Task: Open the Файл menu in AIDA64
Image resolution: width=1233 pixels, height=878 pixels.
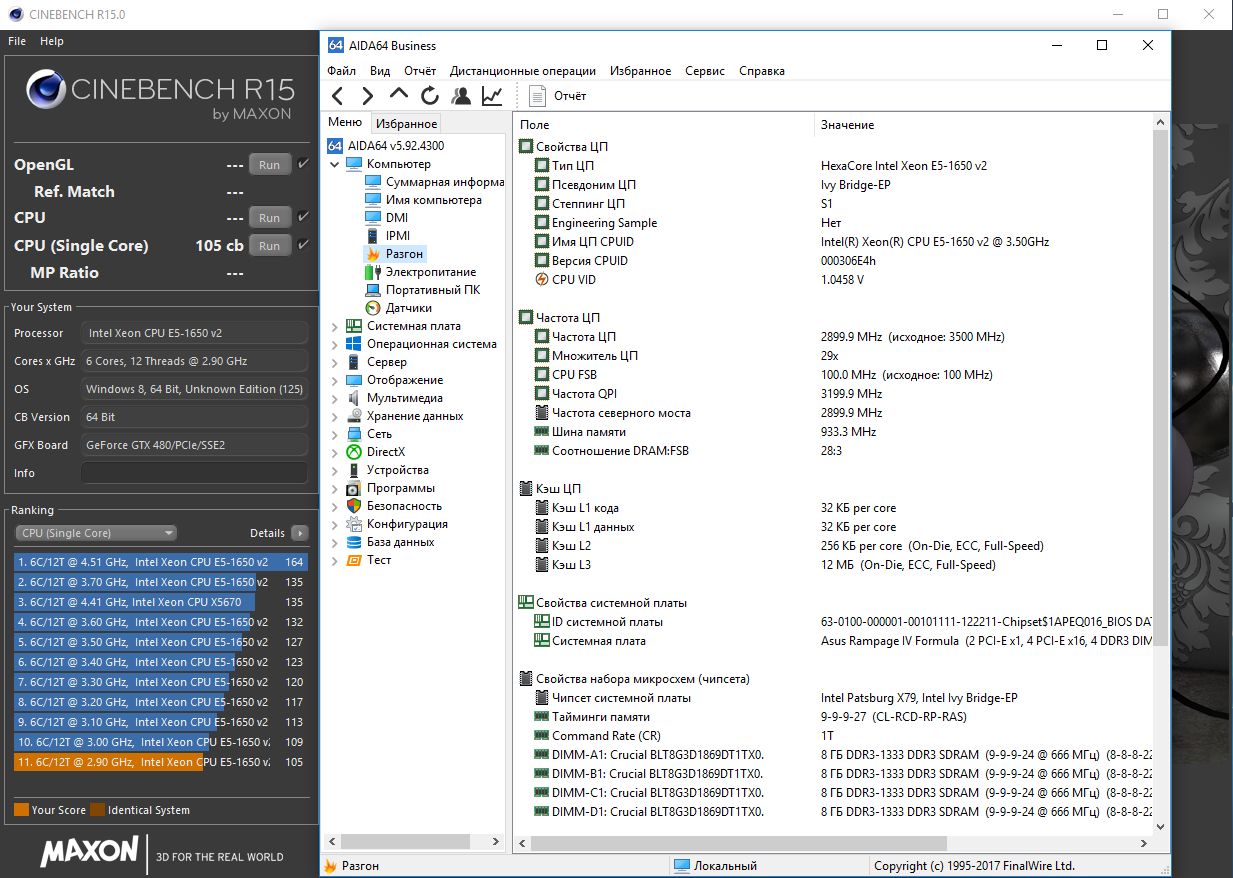Action: pos(341,71)
